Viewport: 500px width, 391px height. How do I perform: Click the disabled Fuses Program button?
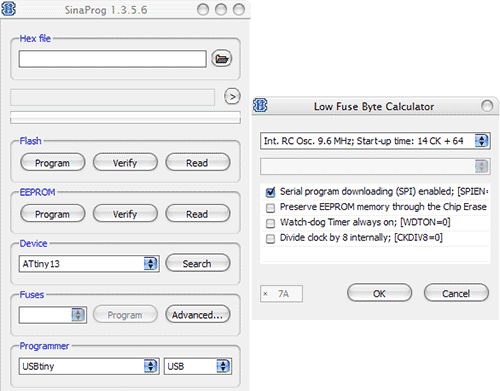(x=125, y=315)
